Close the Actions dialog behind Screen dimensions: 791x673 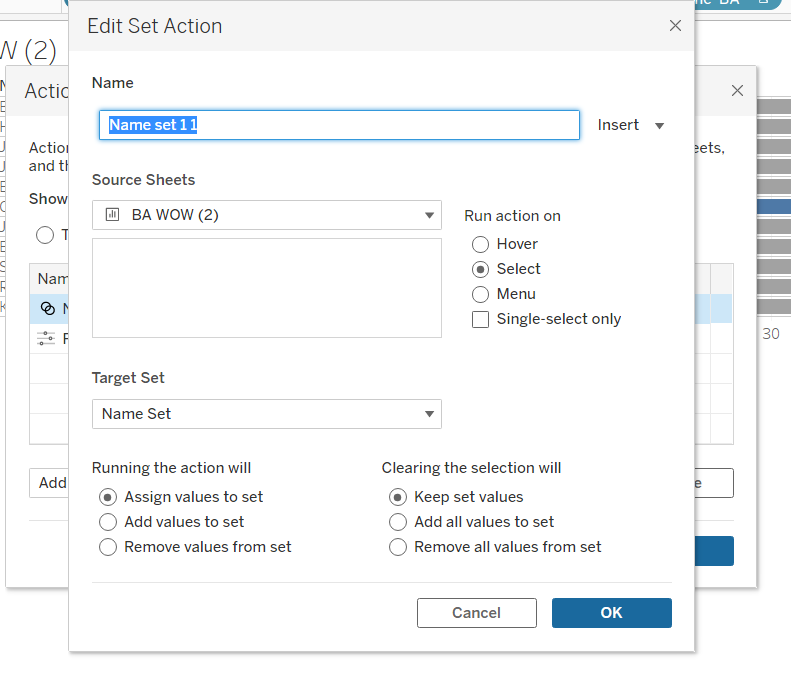tap(737, 90)
